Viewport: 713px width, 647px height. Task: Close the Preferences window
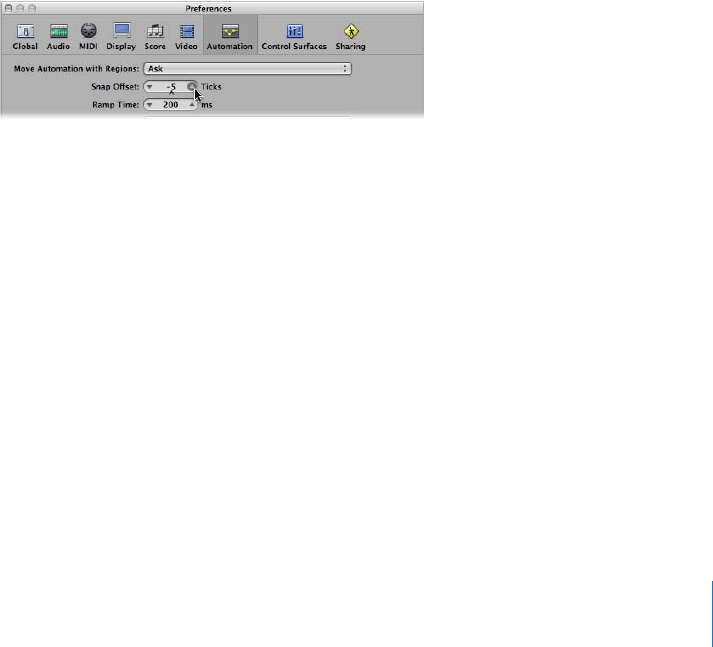click(x=8, y=8)
